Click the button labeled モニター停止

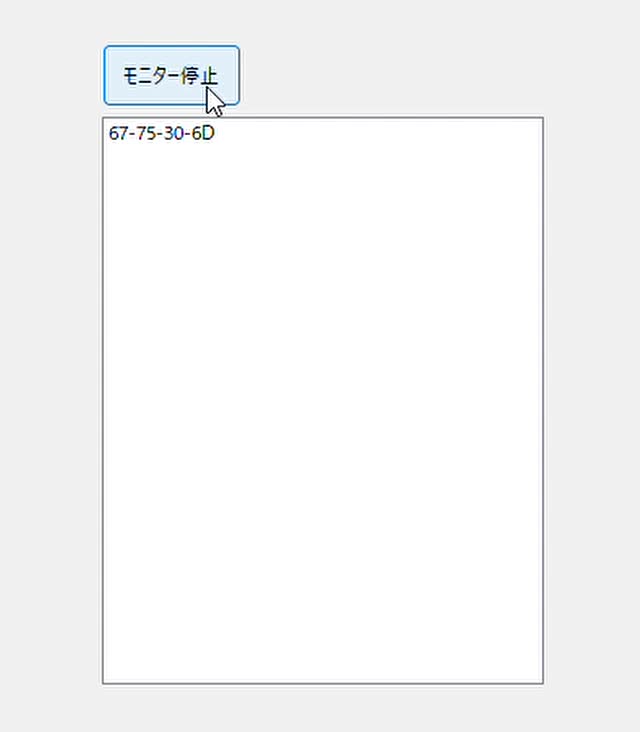[x=171, y=75]
